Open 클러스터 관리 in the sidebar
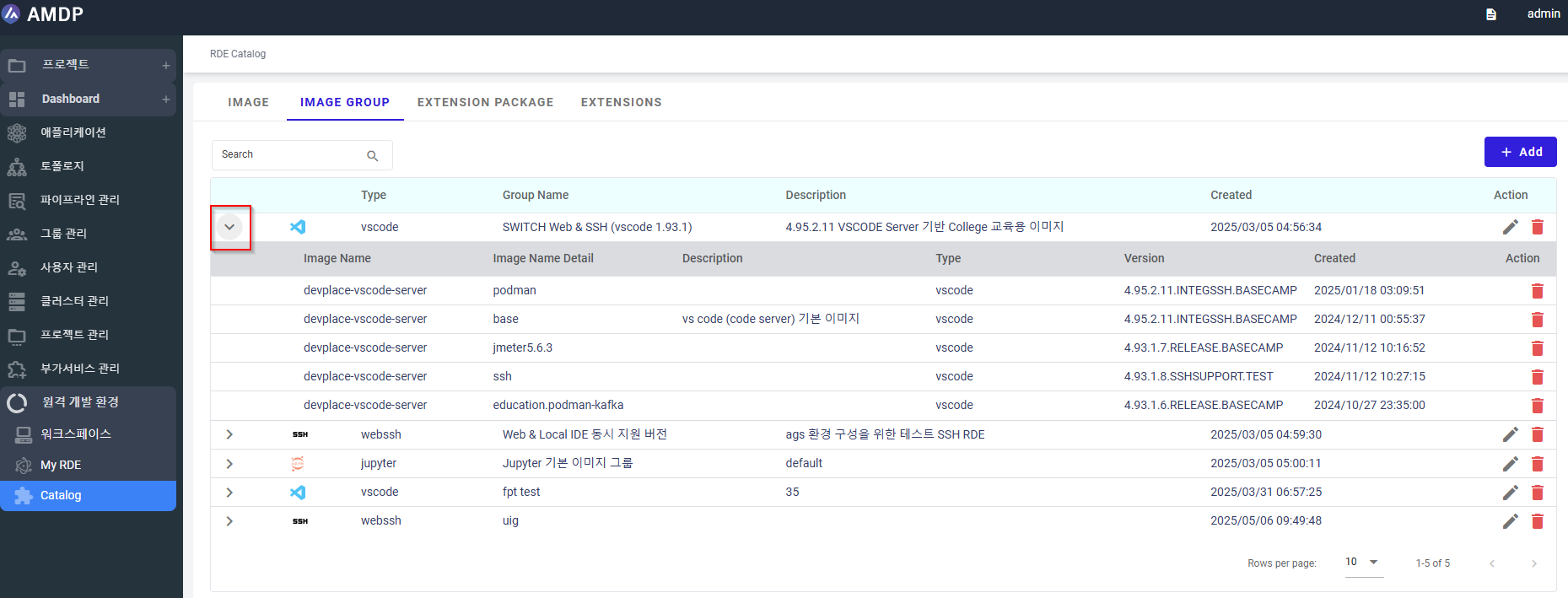 (88, 301)
